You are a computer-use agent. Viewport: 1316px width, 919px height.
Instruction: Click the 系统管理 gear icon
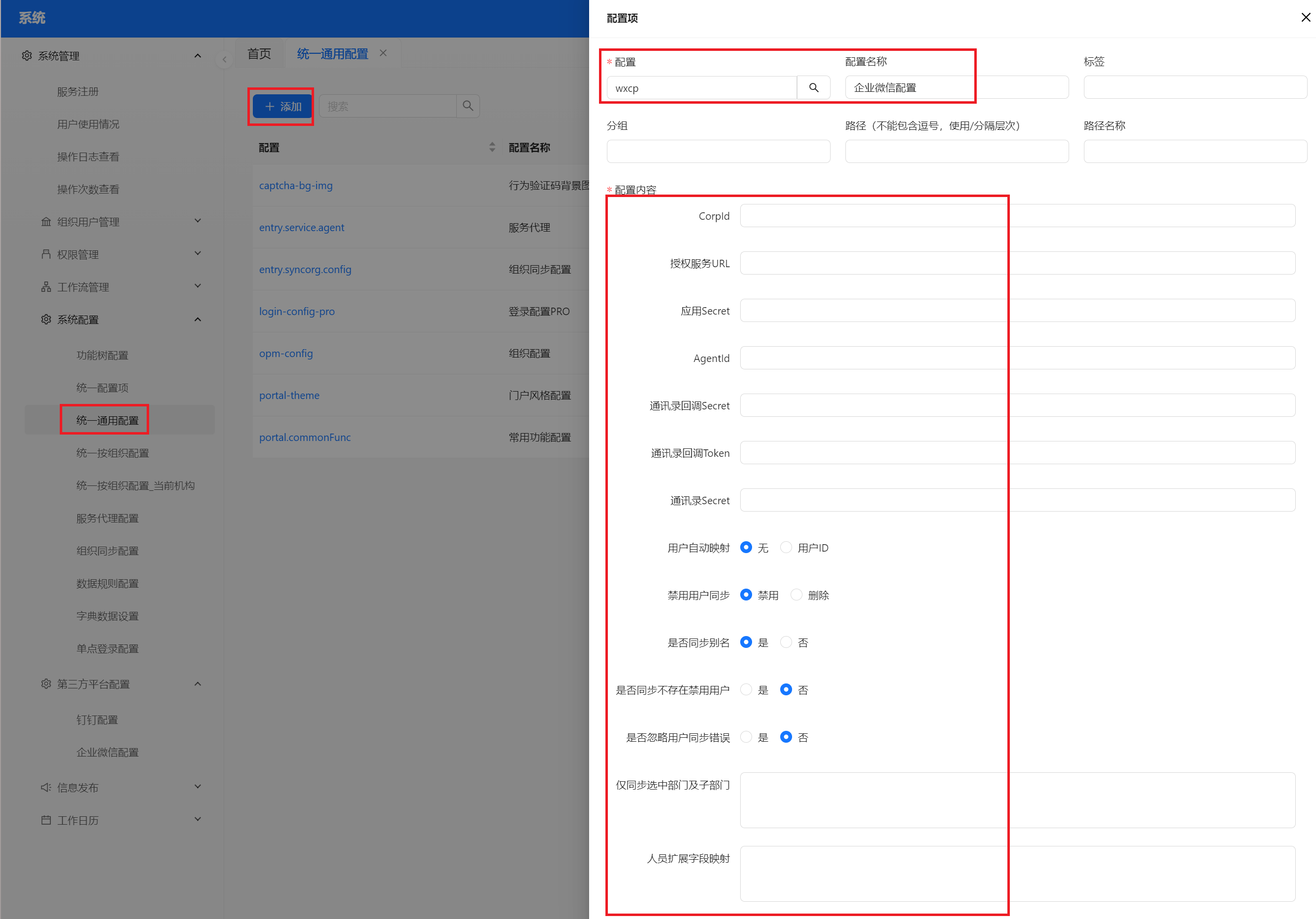[26, 56]
